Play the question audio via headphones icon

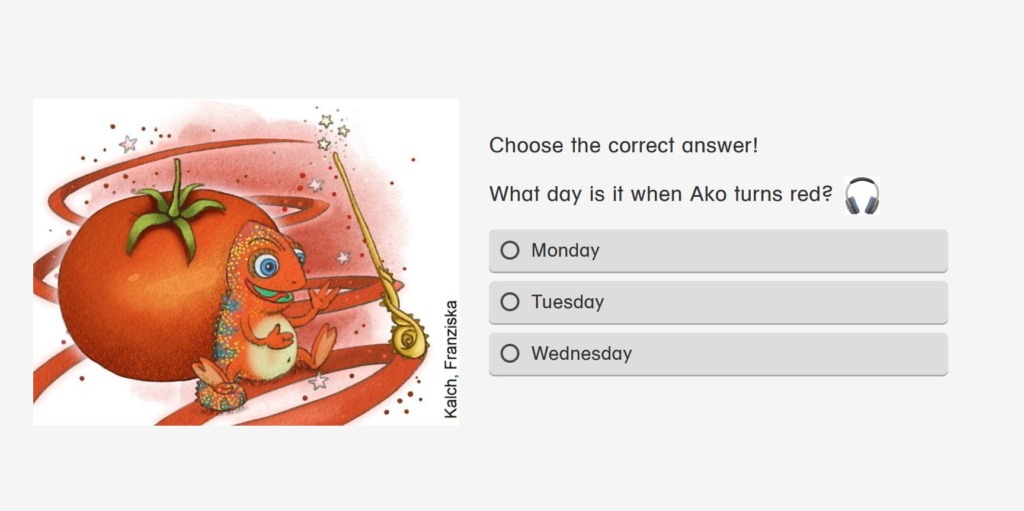[861, 195]
